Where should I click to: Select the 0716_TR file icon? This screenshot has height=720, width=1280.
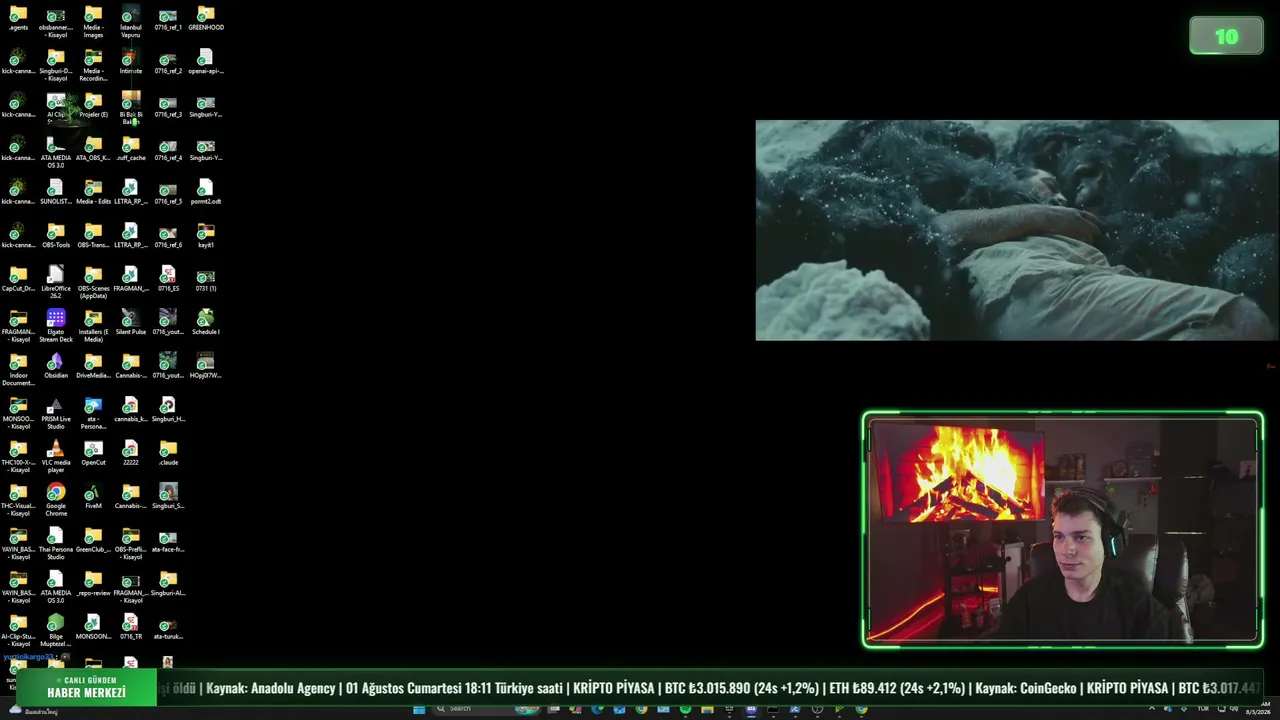pyautogui.click(x=131, y=628)
